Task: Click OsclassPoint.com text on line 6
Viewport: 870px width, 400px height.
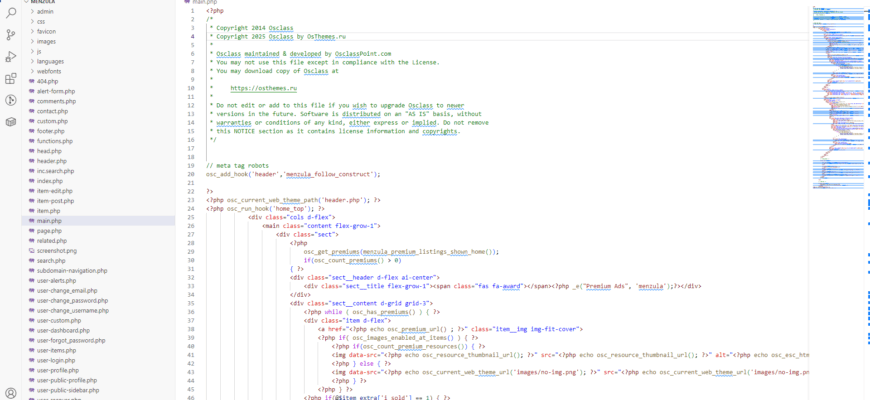Action: (x=363, y=54)
